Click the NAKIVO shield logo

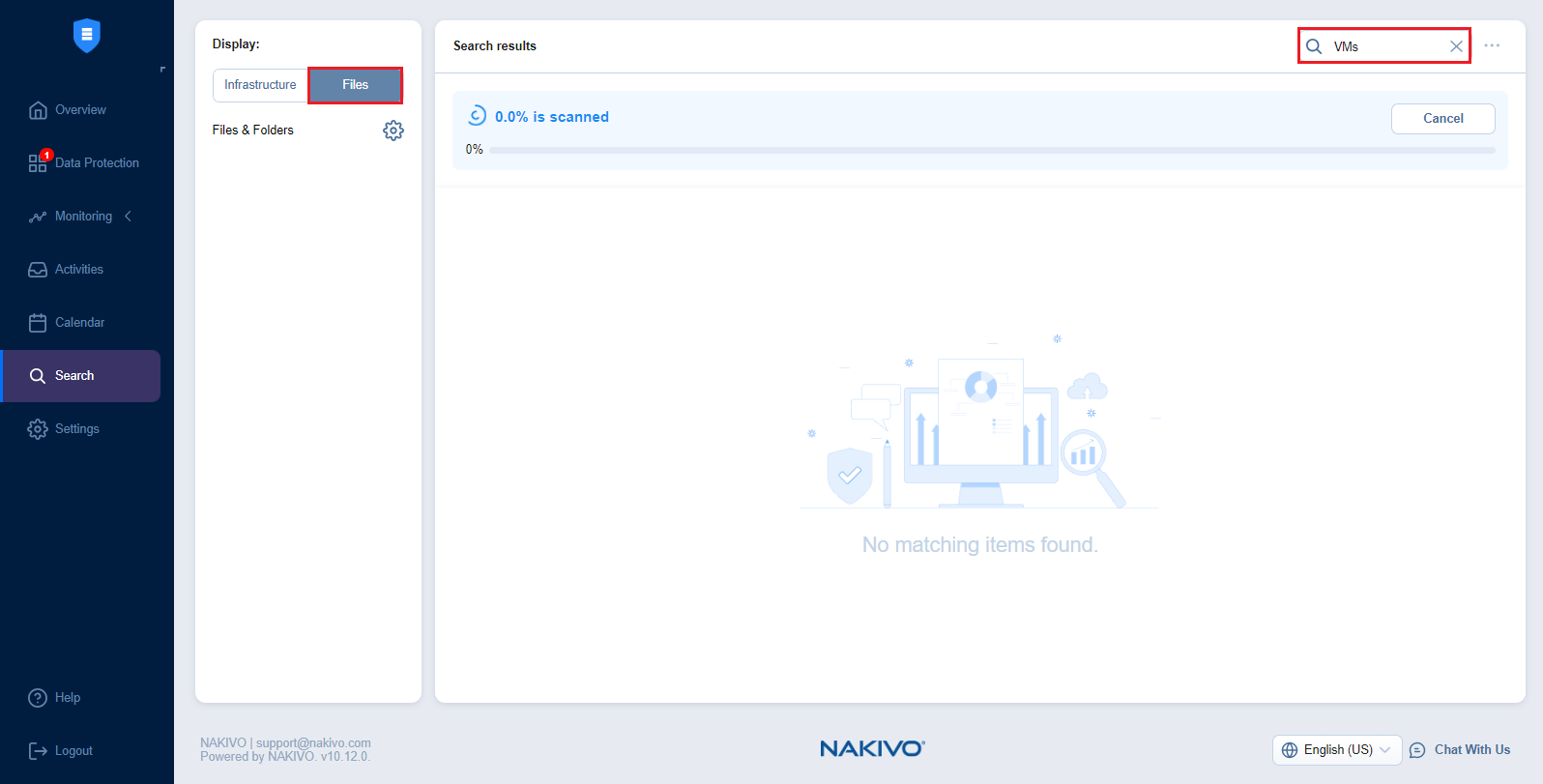click(x=87, y=36)
